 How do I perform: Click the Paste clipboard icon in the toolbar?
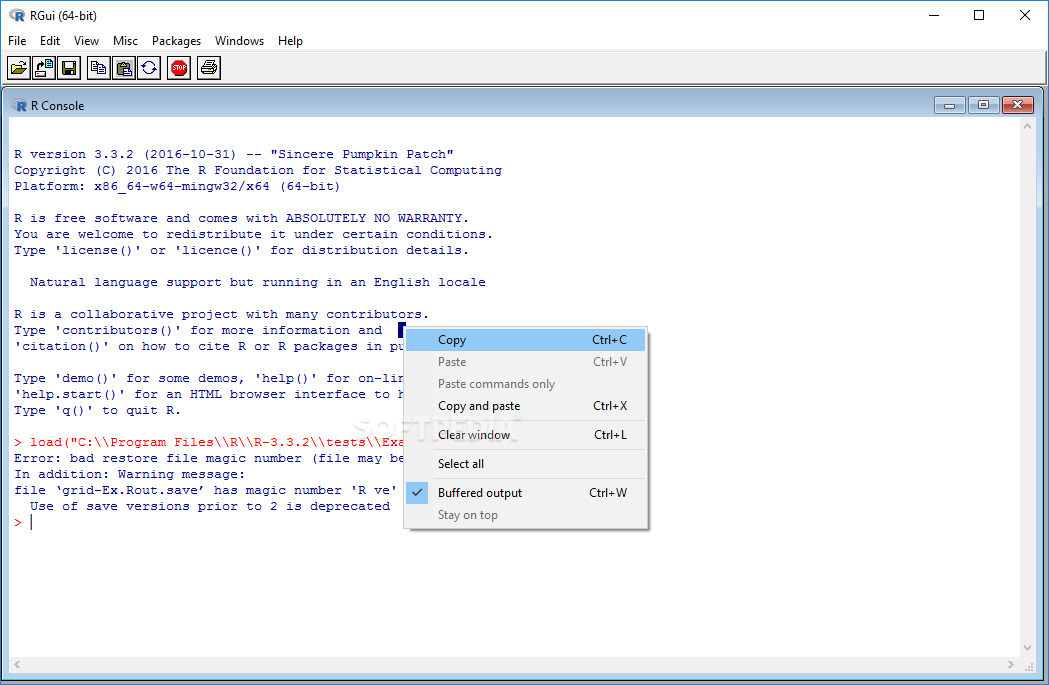[124, 68]
